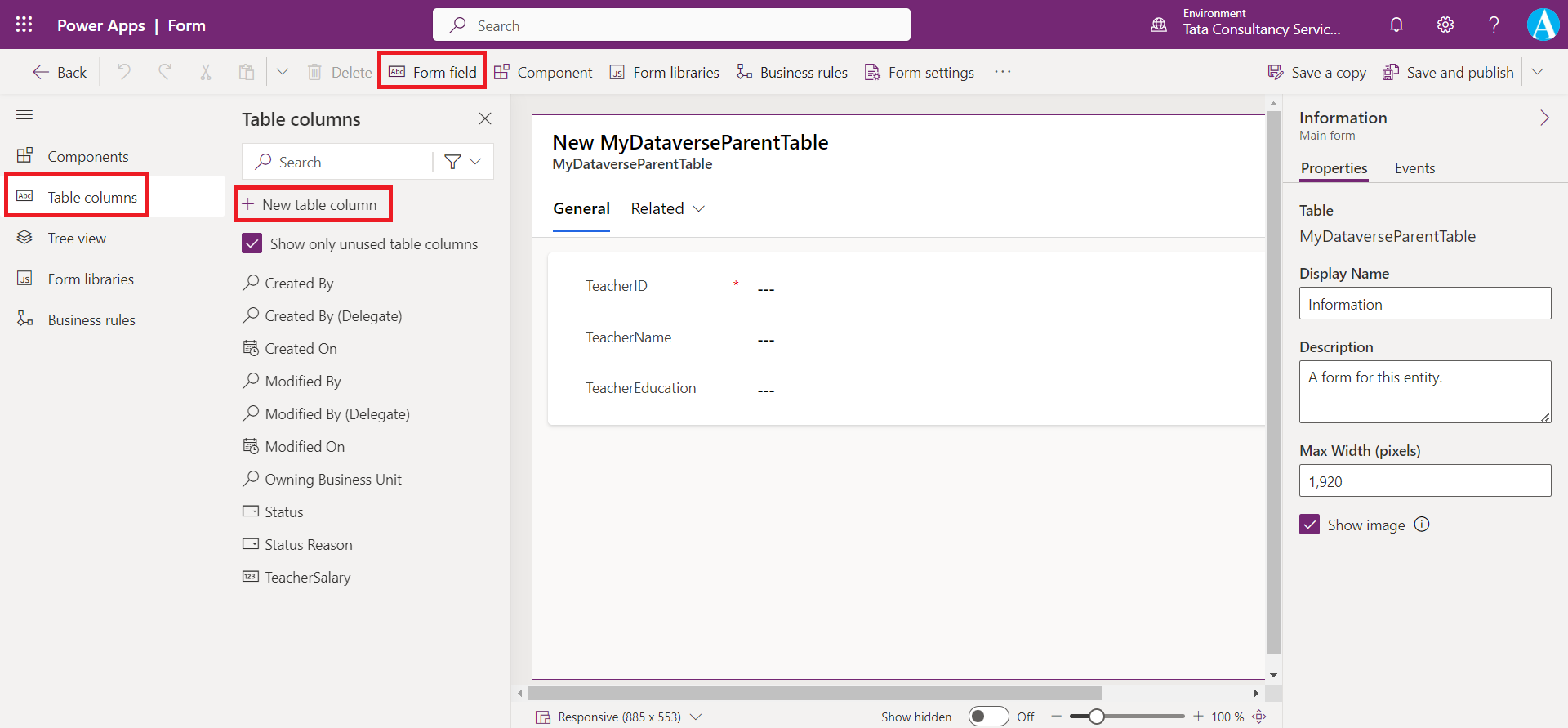The image size is (1568, 728).
Task: Adjust the zoom level slider handle
Action: [1097, 717]
